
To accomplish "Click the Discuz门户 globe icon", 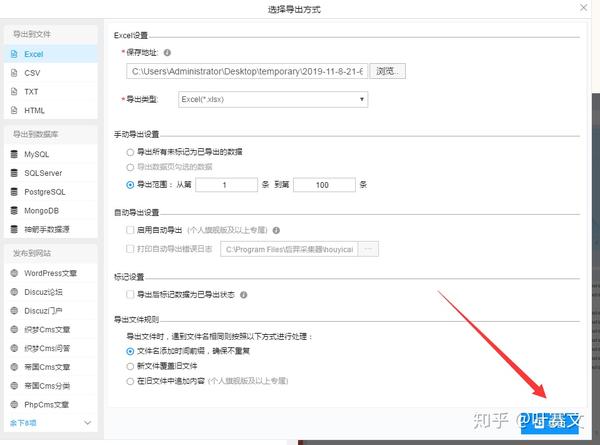I will click(x=14, y=311).
